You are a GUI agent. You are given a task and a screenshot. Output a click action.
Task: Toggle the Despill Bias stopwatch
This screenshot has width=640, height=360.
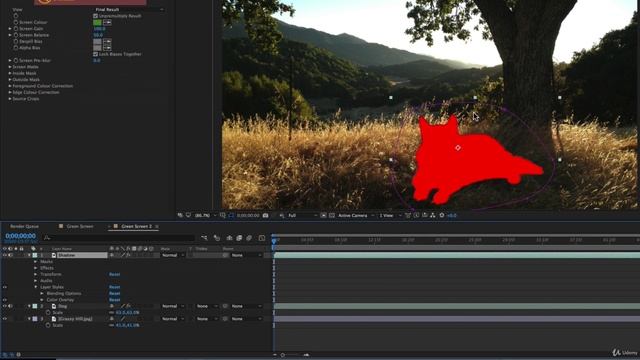coord(16,42)
